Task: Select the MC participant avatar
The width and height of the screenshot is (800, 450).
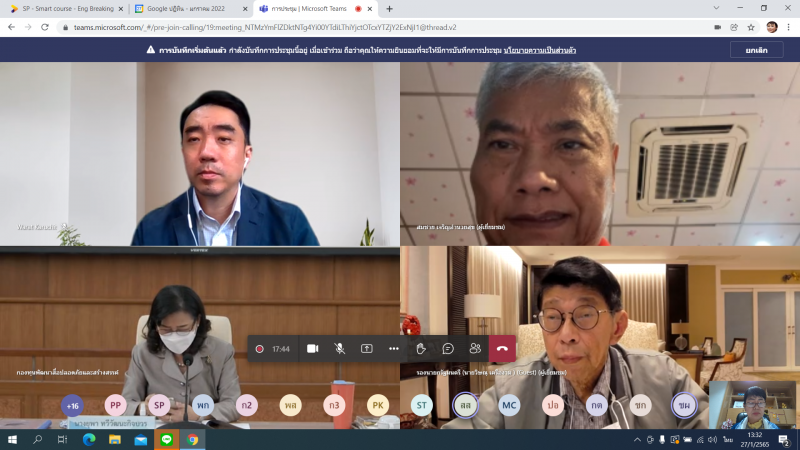Action: [509, 405]
